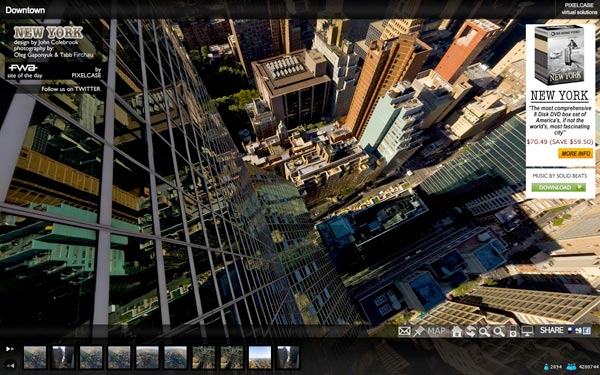This screenshot has height=375, width=600.
Task: Click the design by John Colebrook text
Action: tap(46, 42)
